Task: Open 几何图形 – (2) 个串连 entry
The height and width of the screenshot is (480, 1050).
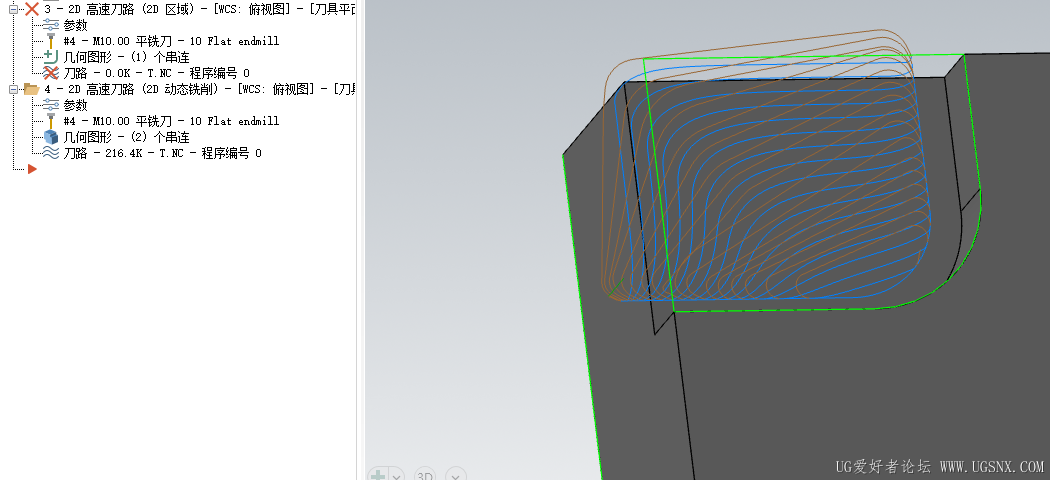Action: [x=126, y=137]
